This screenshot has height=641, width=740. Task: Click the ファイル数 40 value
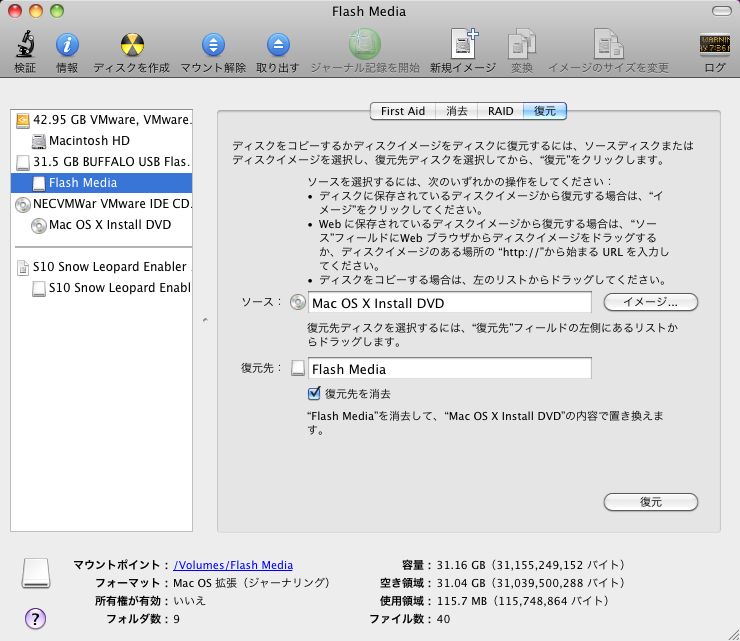pos(443,619)
